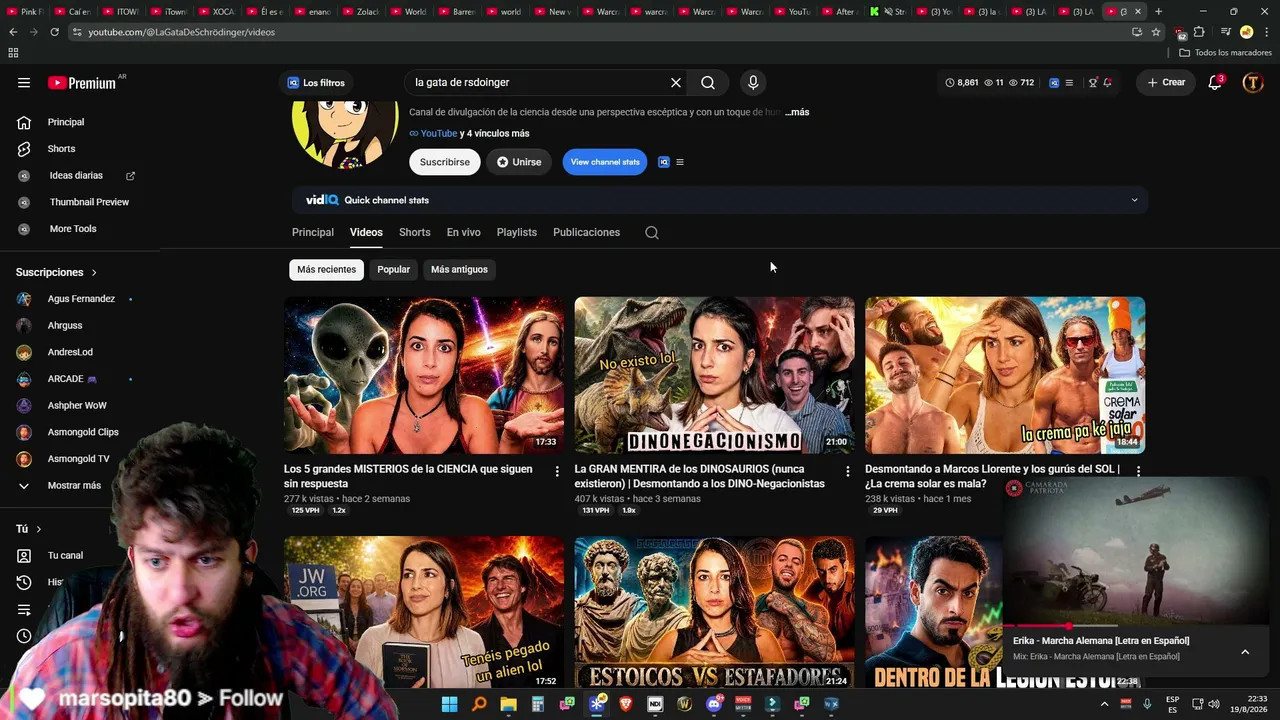Open the browser extensions puzzle icon

click(x=1199, y=32)
